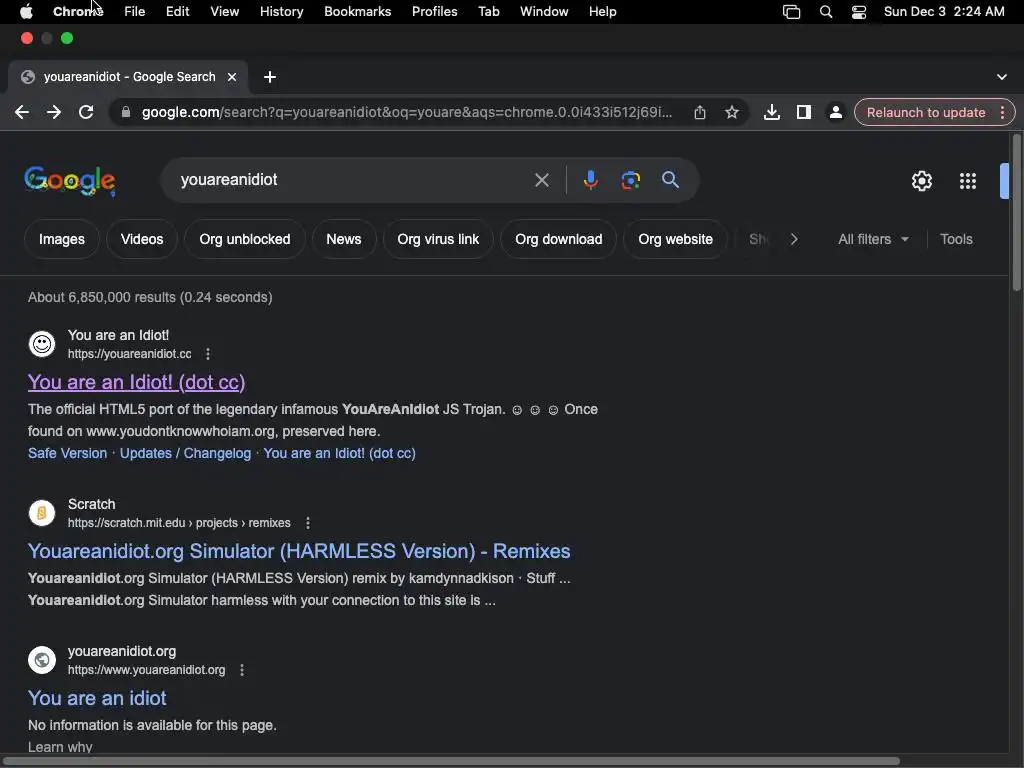Open the Chrome profile avatar icon

[835, 112]
